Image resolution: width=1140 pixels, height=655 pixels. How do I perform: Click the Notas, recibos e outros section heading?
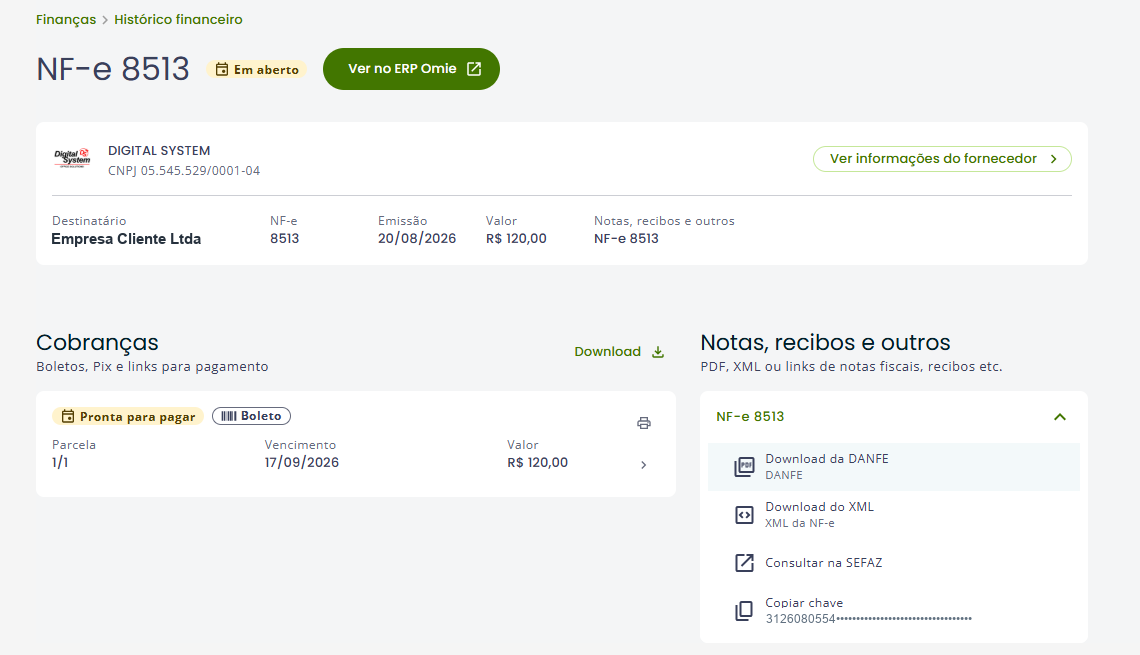click(x=825, y=342)
